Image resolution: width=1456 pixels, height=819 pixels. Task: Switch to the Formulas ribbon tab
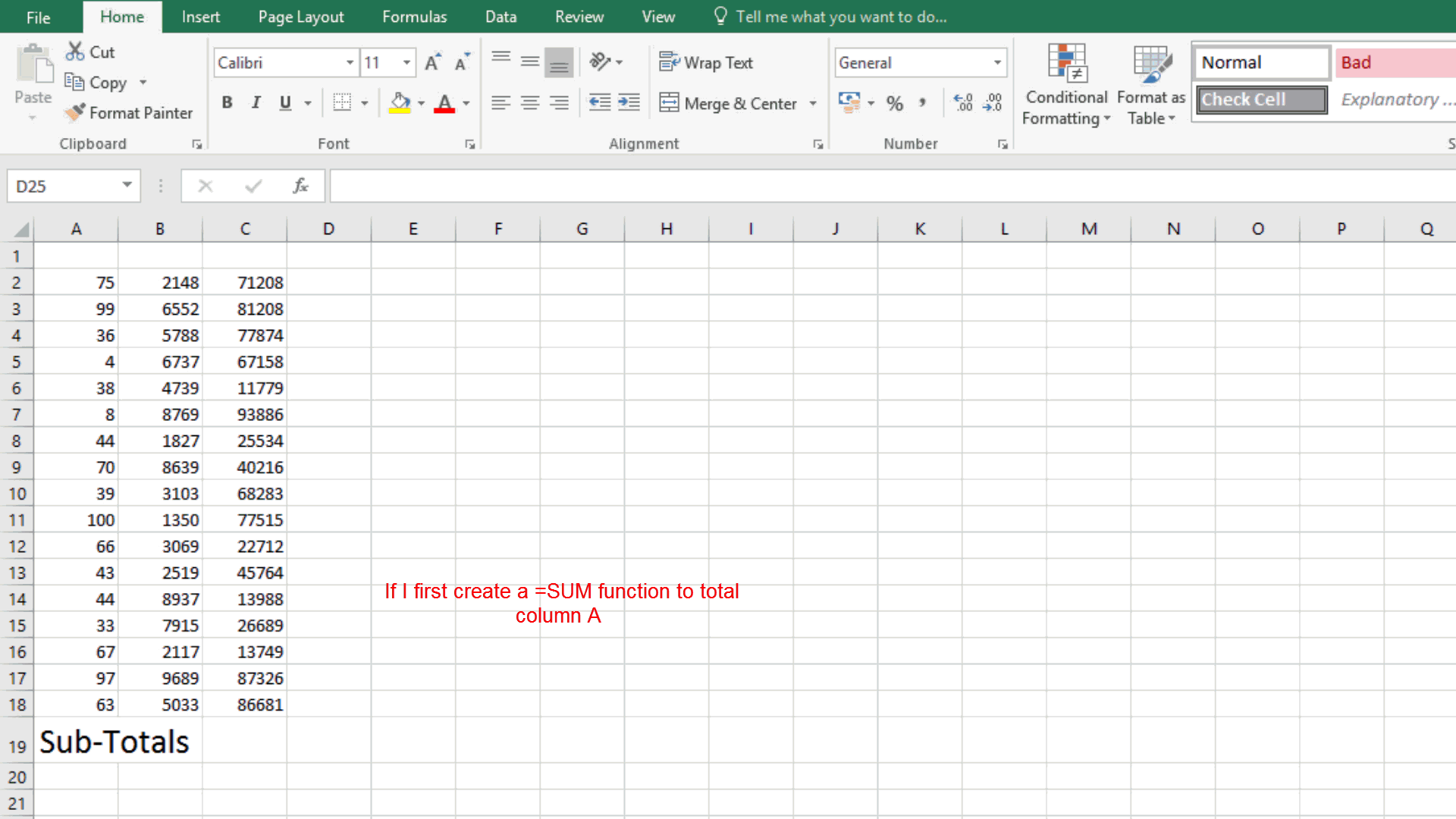414,17
